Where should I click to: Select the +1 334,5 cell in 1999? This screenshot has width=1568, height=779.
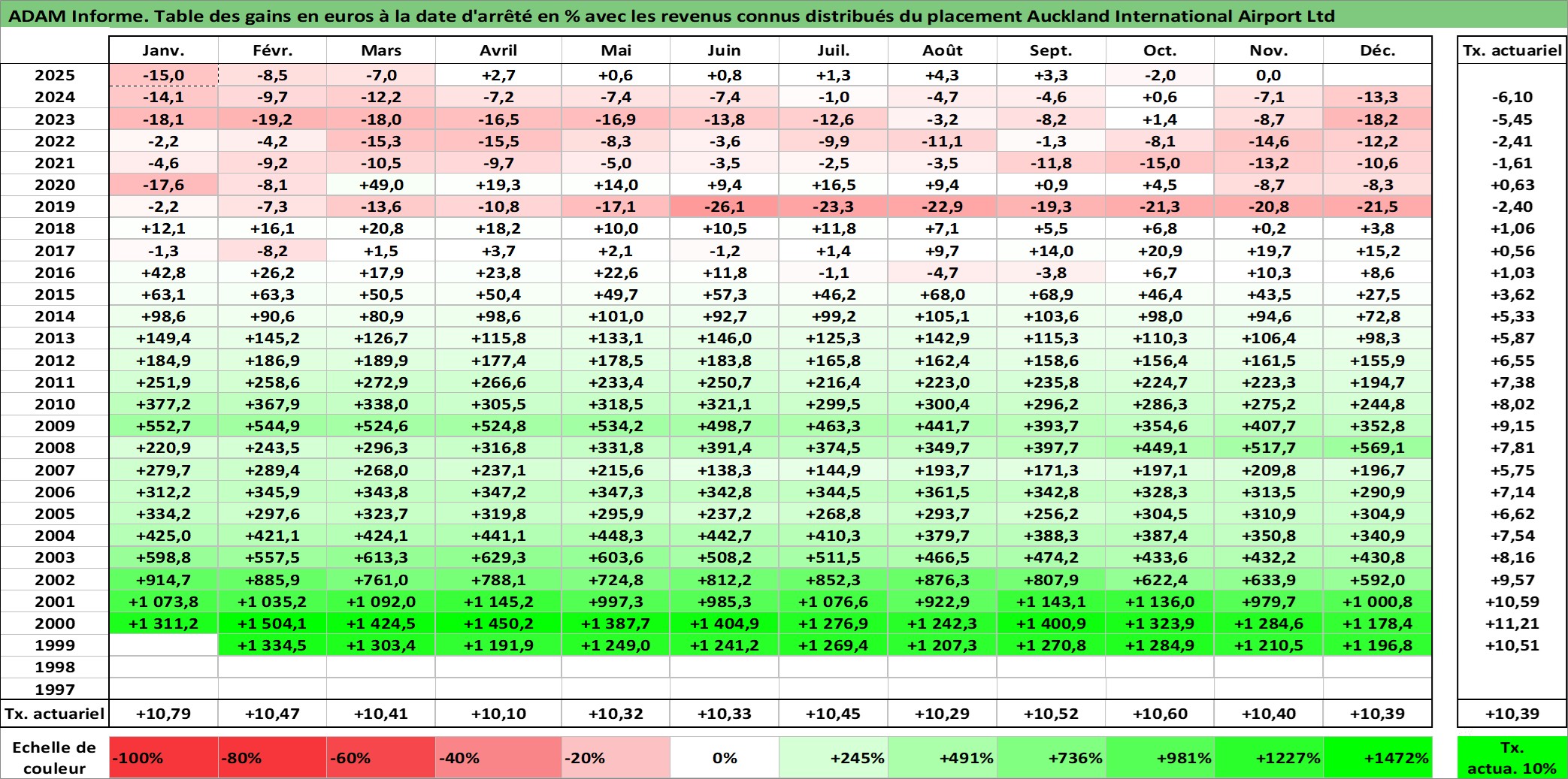pyautogui.click(x=272, y=645)
